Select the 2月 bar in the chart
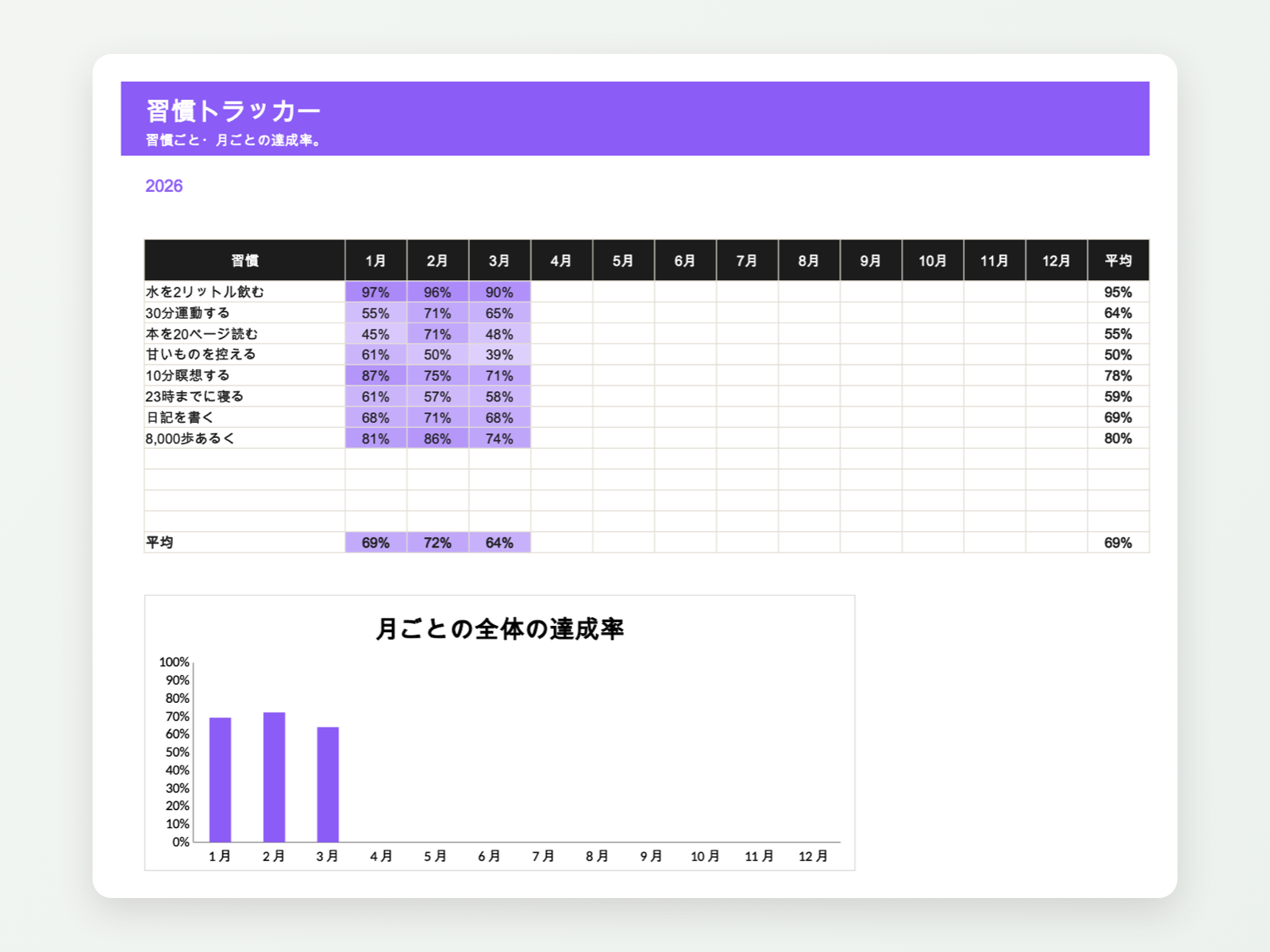The image size is (1270, 952). (274, 777)
